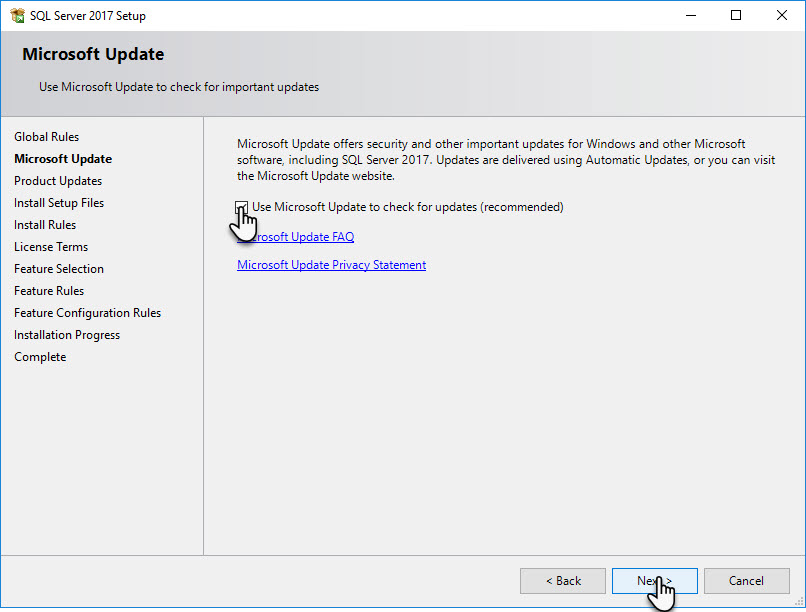Select Microsoft Update step in sidebar
806x612 pixels.
63,159
